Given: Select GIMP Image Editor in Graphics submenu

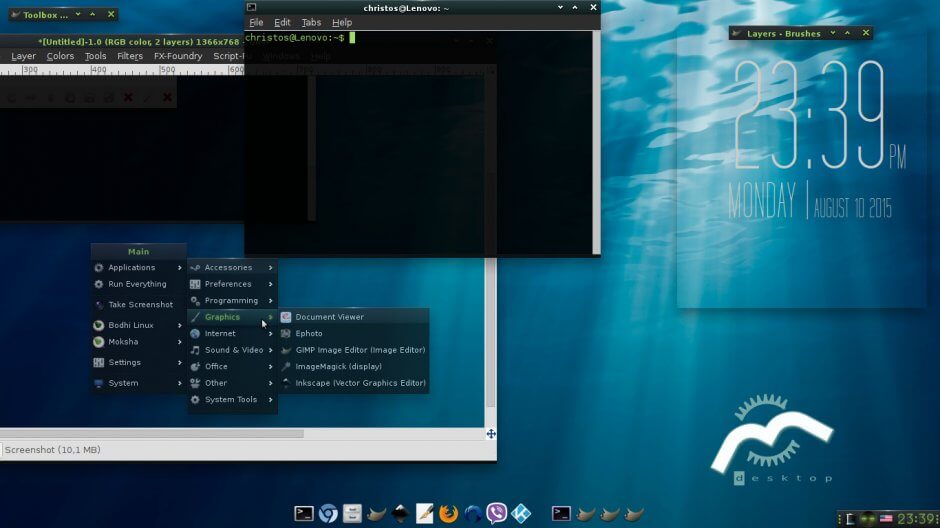Looking at the screenshot, I should 354,350.
